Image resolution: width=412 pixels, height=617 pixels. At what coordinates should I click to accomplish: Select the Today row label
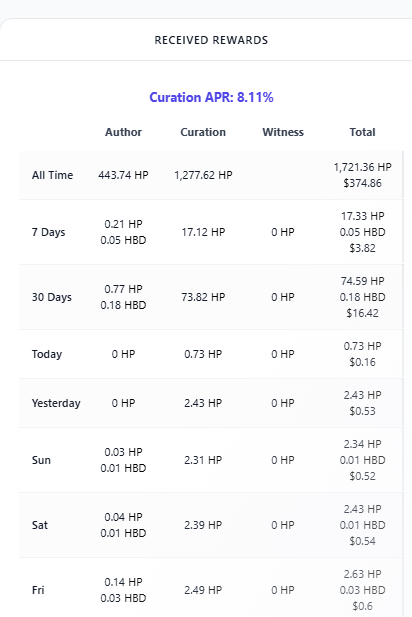[x=47, y=354]
